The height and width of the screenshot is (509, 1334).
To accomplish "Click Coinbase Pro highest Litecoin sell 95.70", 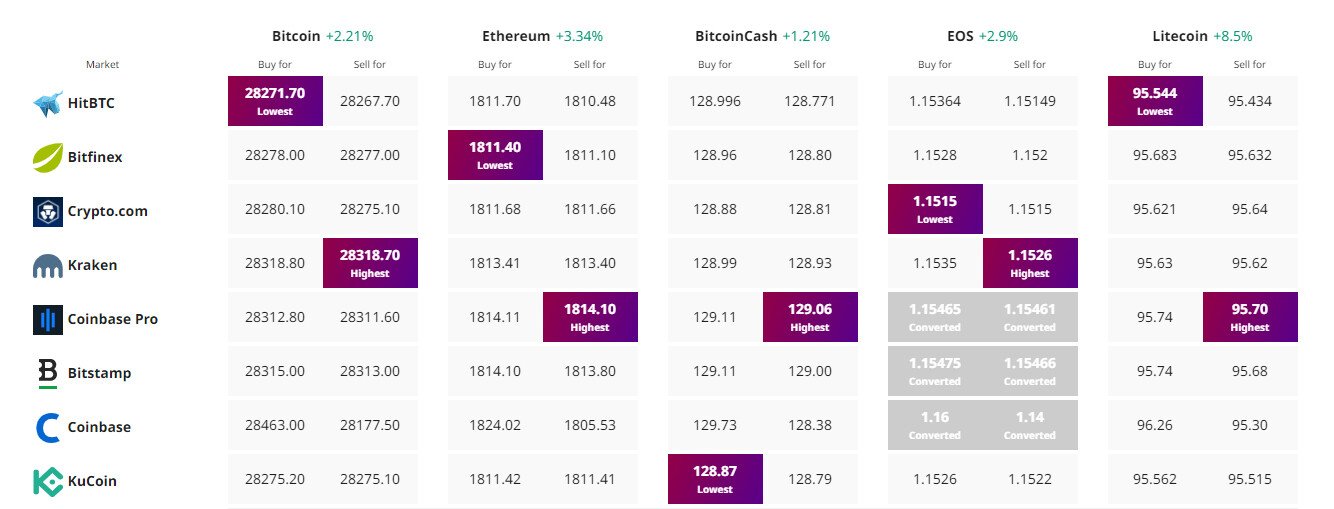I will 1250,317.
